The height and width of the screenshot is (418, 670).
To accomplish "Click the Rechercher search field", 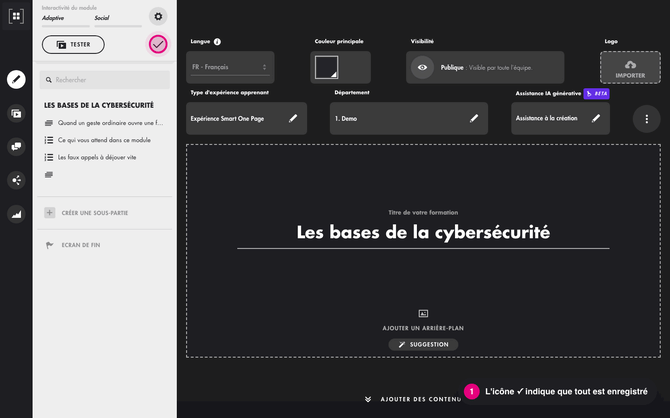I will pyautogui.click(x=105, y=80).
